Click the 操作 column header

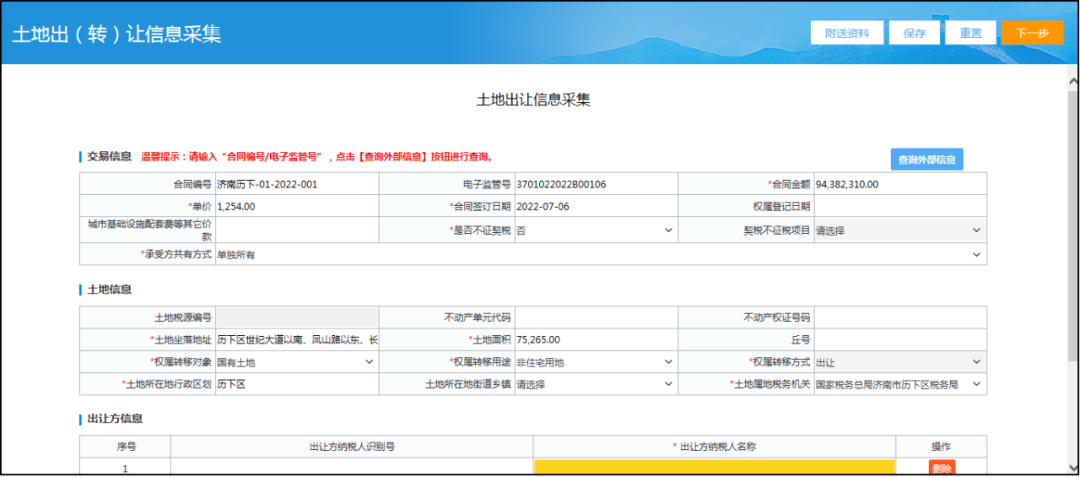[x=941, y=447]
